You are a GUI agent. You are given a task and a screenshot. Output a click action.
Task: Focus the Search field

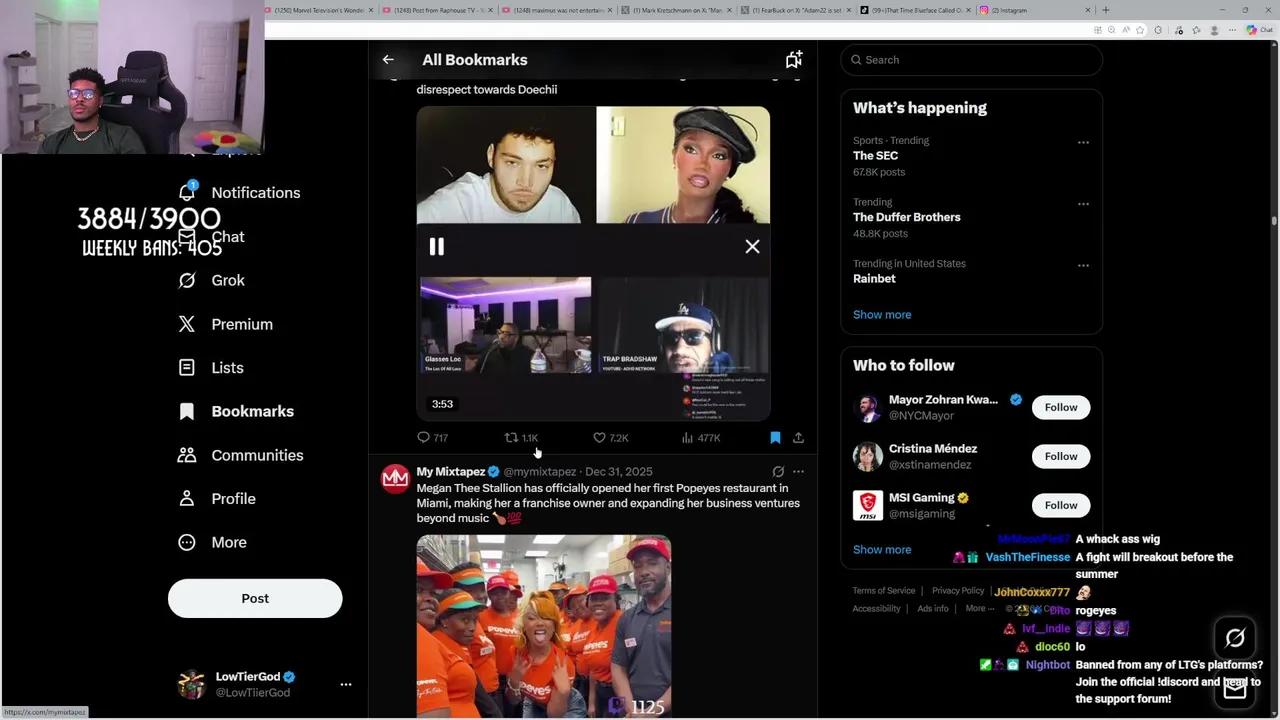pyautogui.click(x=971, y=60)
